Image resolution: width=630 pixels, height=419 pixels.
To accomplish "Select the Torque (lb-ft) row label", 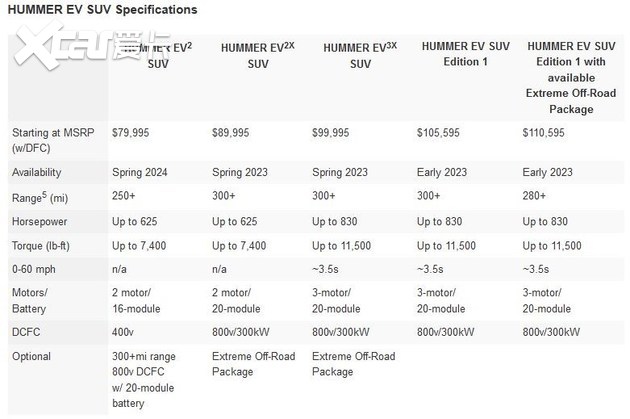I will 45,246.
